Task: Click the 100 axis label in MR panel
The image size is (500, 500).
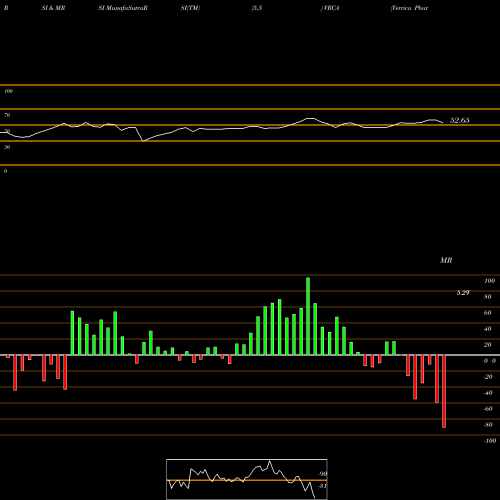Action: point(489,281)
